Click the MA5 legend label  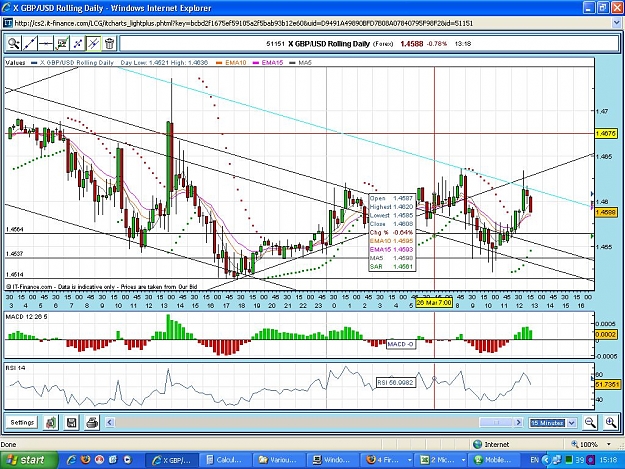(305, 63)
